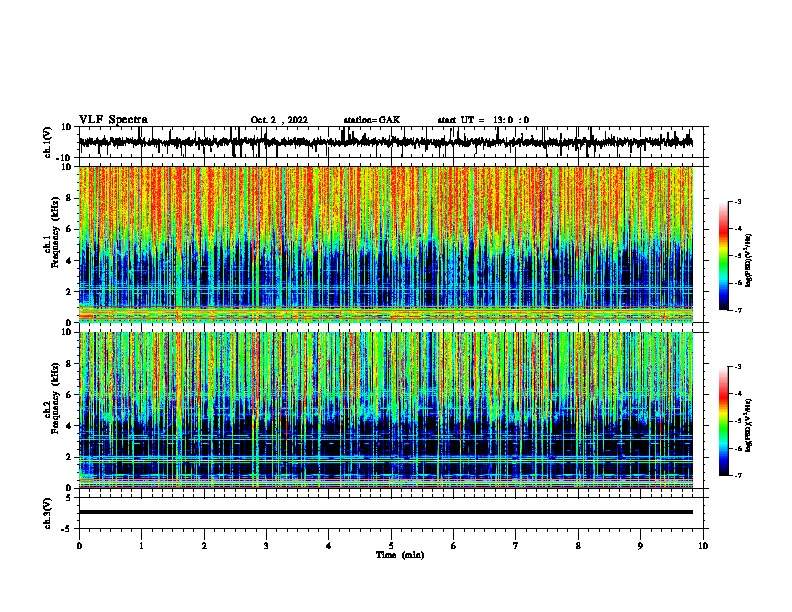The height and width of the screenshot is (612, 792).
Task: Click the time axis tick label "0"
Action: pos(79,546)
